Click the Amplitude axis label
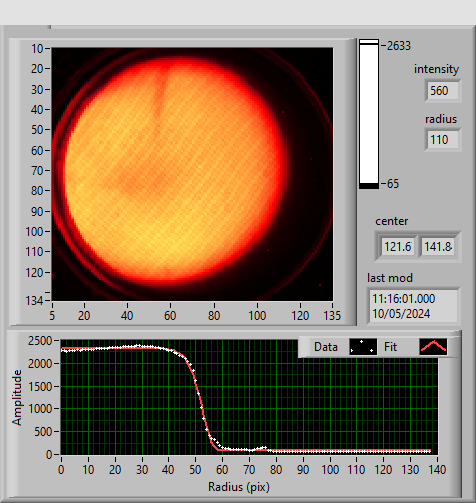 [17, 397]
